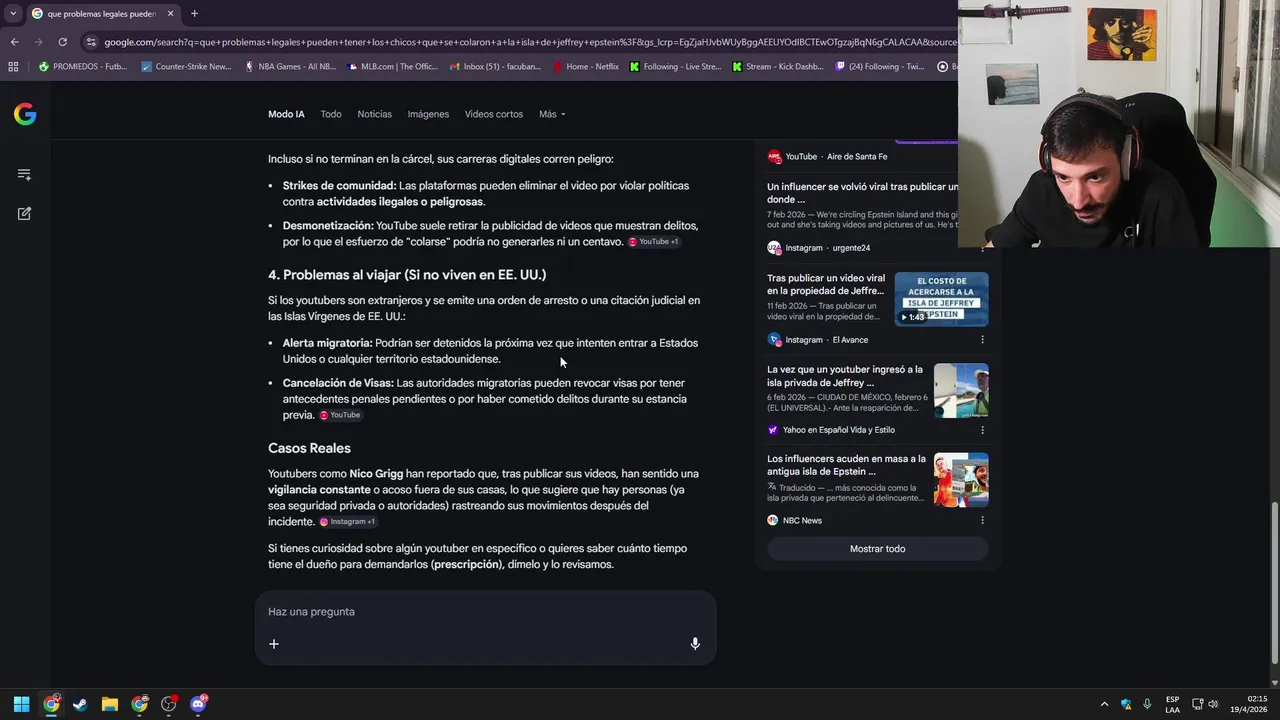Click the YouTube source chip after Visas

(x=341, y=415)
